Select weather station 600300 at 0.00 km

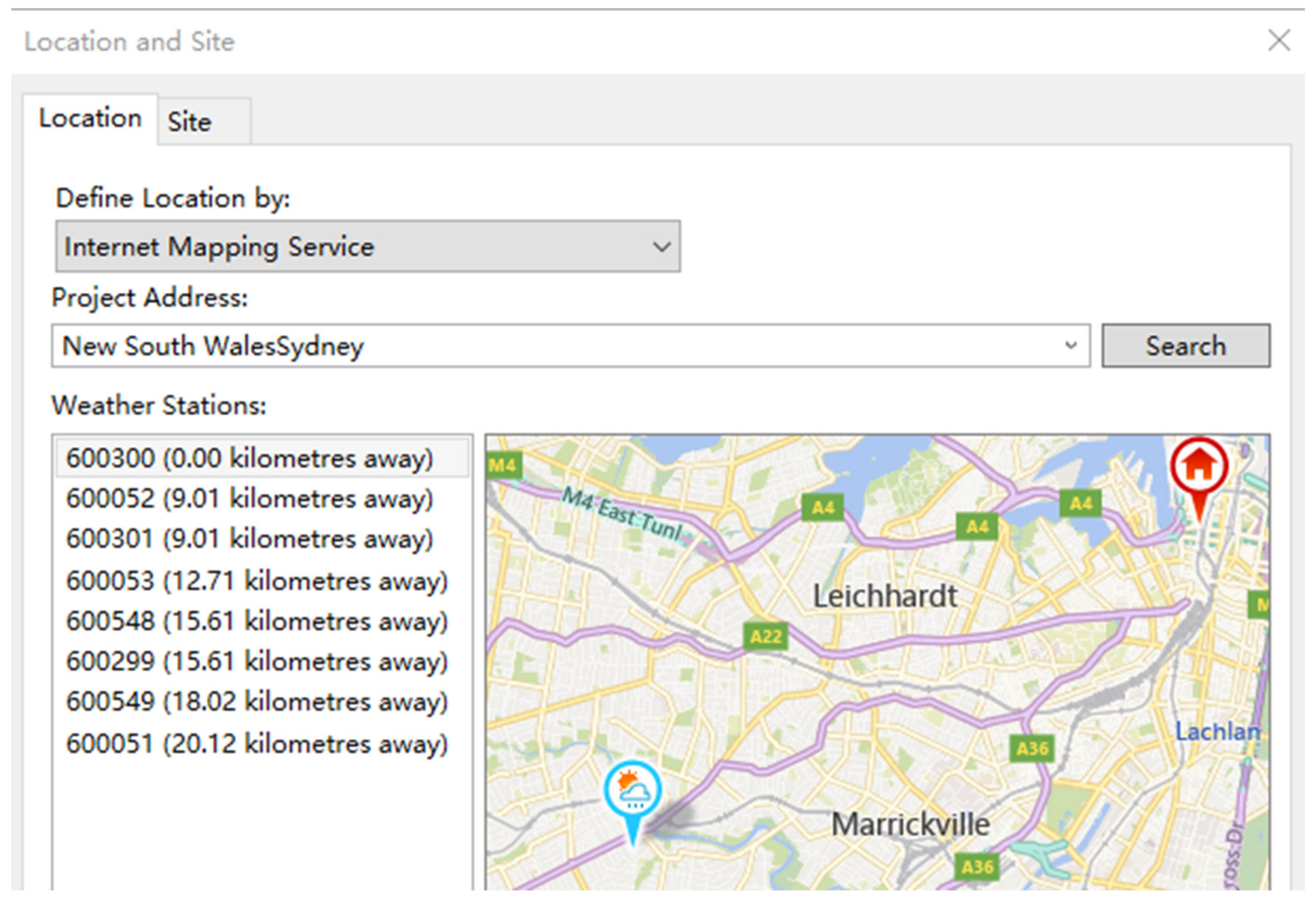pos(250,458)
